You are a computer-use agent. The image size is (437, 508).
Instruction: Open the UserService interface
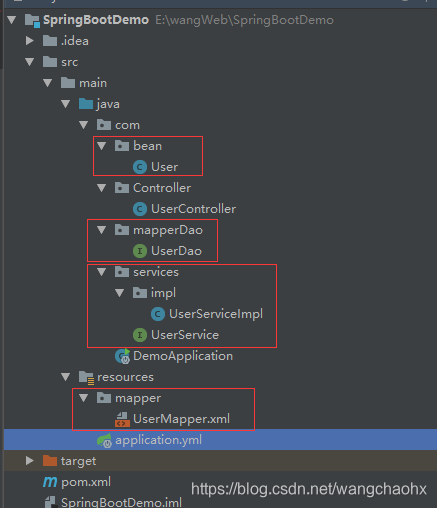pos(185,335)
